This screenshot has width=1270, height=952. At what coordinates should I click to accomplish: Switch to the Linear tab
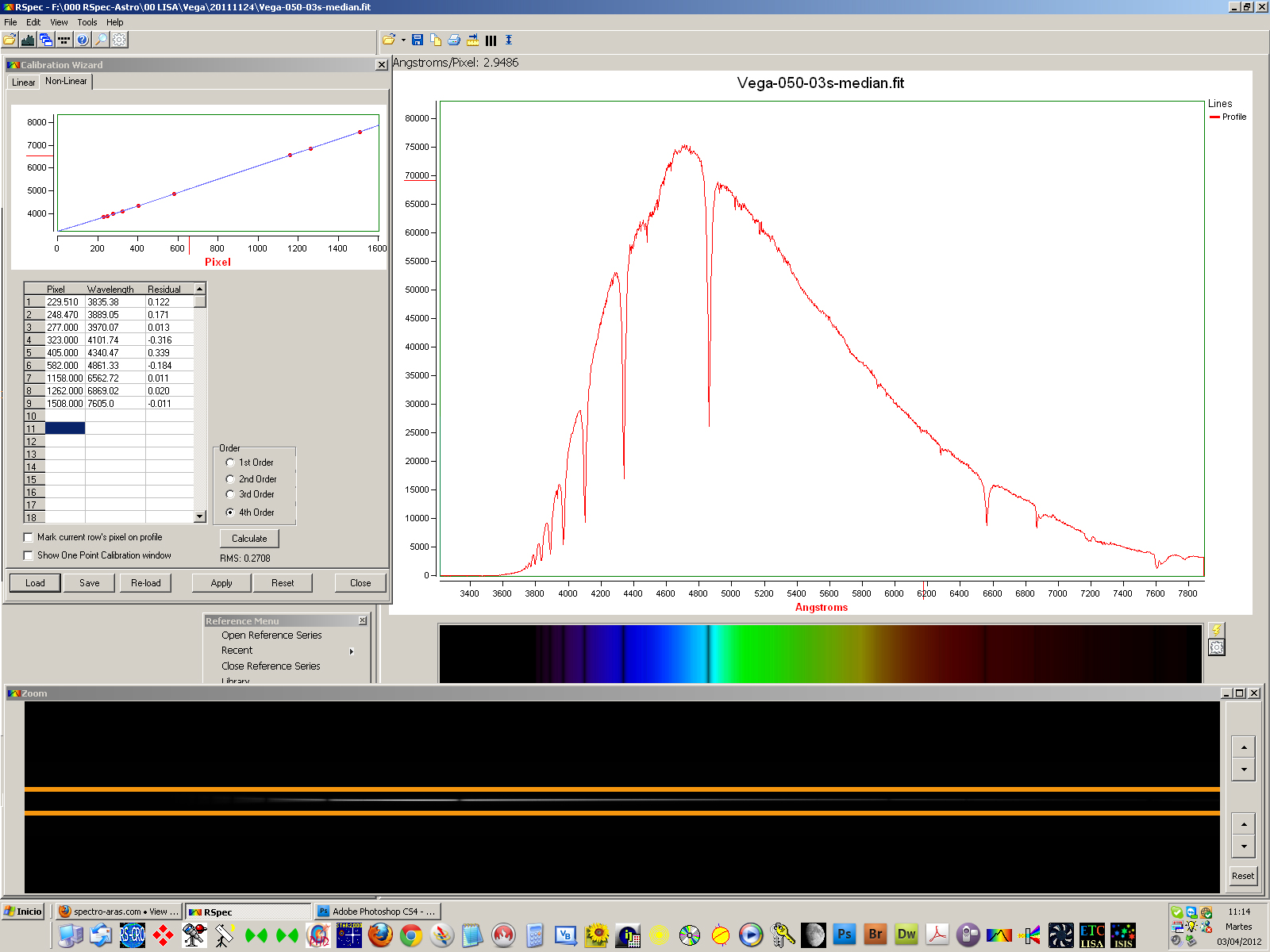pyautogui.click(x=23, y=83)
